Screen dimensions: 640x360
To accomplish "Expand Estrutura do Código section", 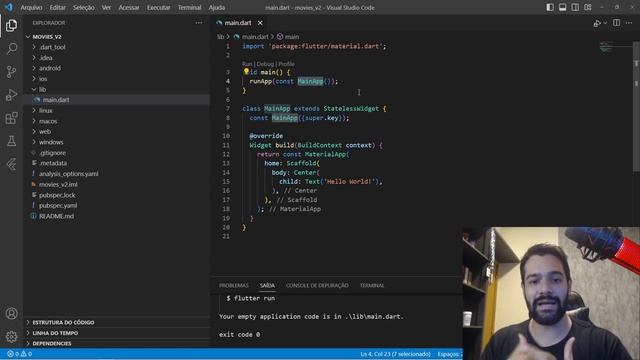I will (x=116, y=322).
